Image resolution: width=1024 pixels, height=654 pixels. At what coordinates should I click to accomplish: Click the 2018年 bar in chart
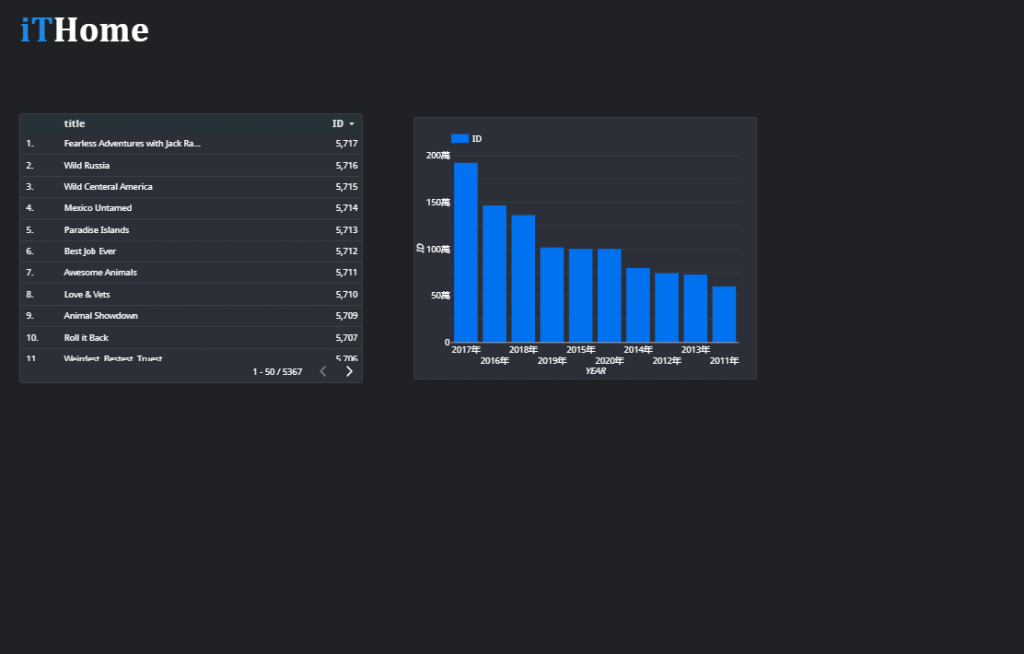(x=523, y=278)
